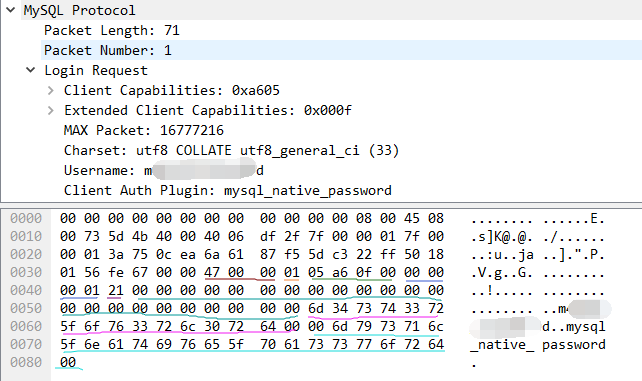Click hex offset 0080 row label
The image size is (642, 381).
pos(26,362)
